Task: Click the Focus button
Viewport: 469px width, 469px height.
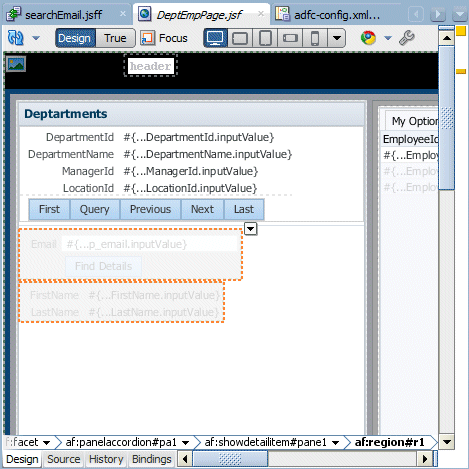Action: [164, 38]
